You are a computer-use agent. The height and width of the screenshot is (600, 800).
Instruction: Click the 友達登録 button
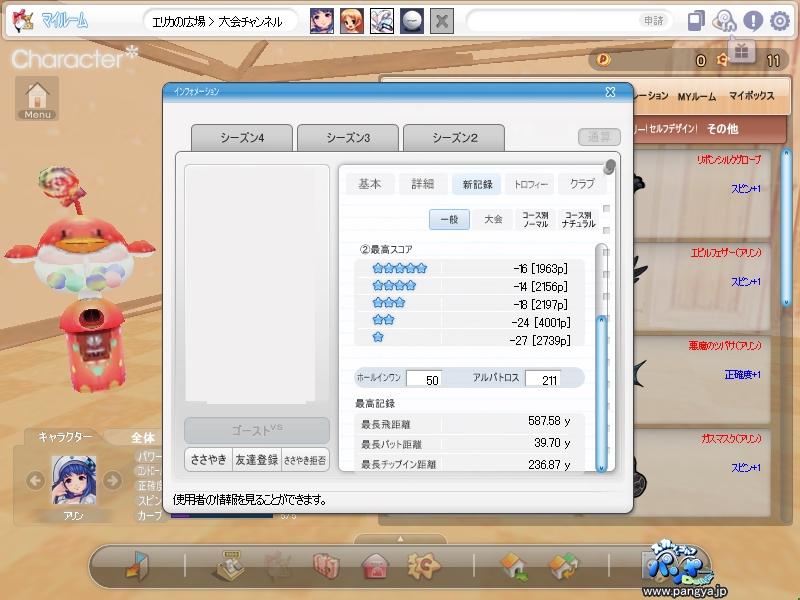(257, 460)
